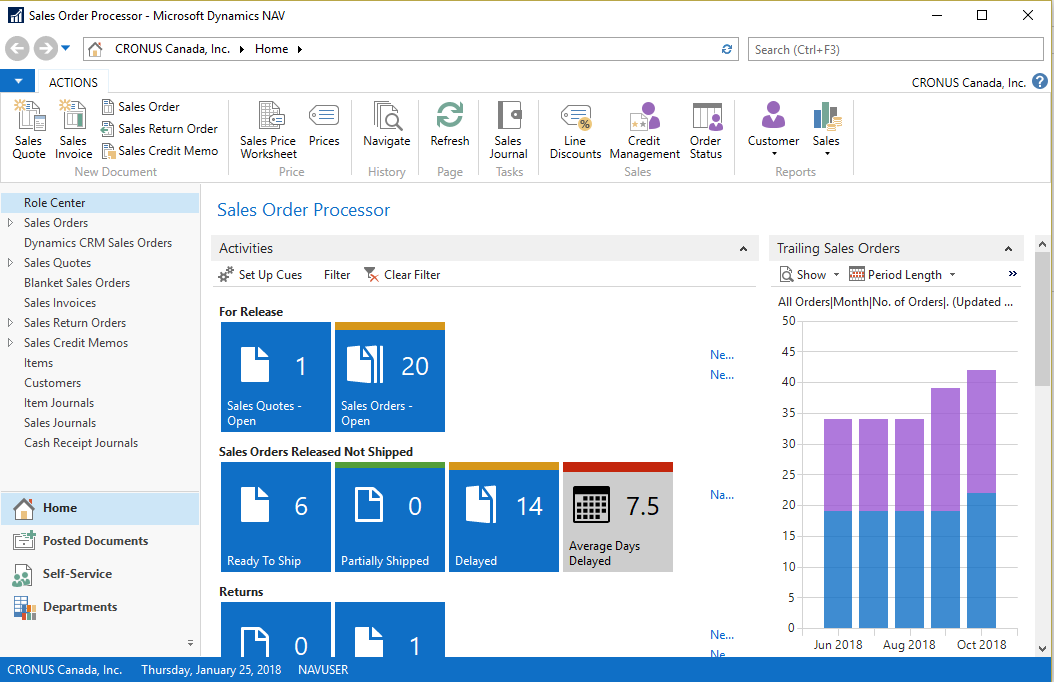Open the Sales reports menu
This screenshot has width=1054, height=682.
click(x=826, y=129)
